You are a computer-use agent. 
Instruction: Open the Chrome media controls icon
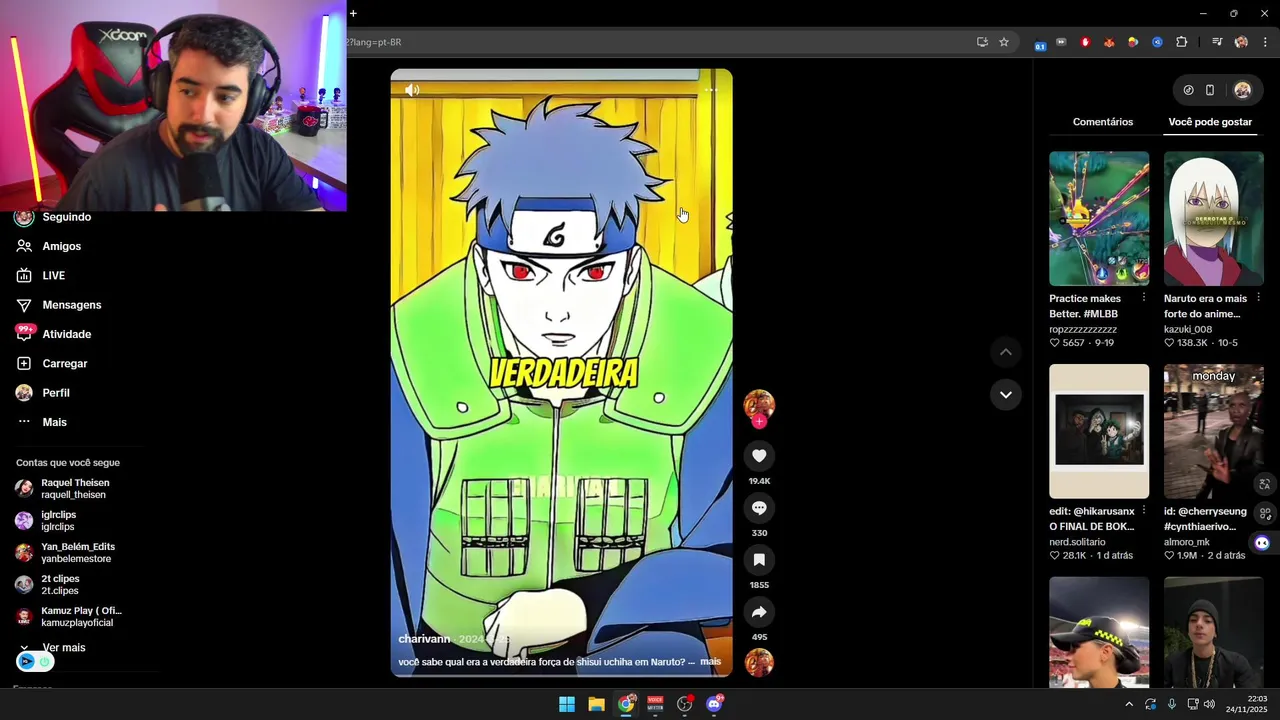click(x=1217, y=42)
